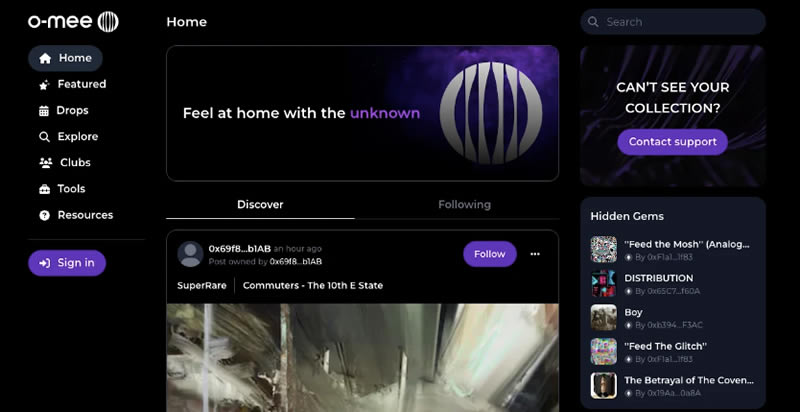The width and height of the screenshot is (800, 412).
Task: Open Drops calendar icon in sidebar
Action: [44, 111]
